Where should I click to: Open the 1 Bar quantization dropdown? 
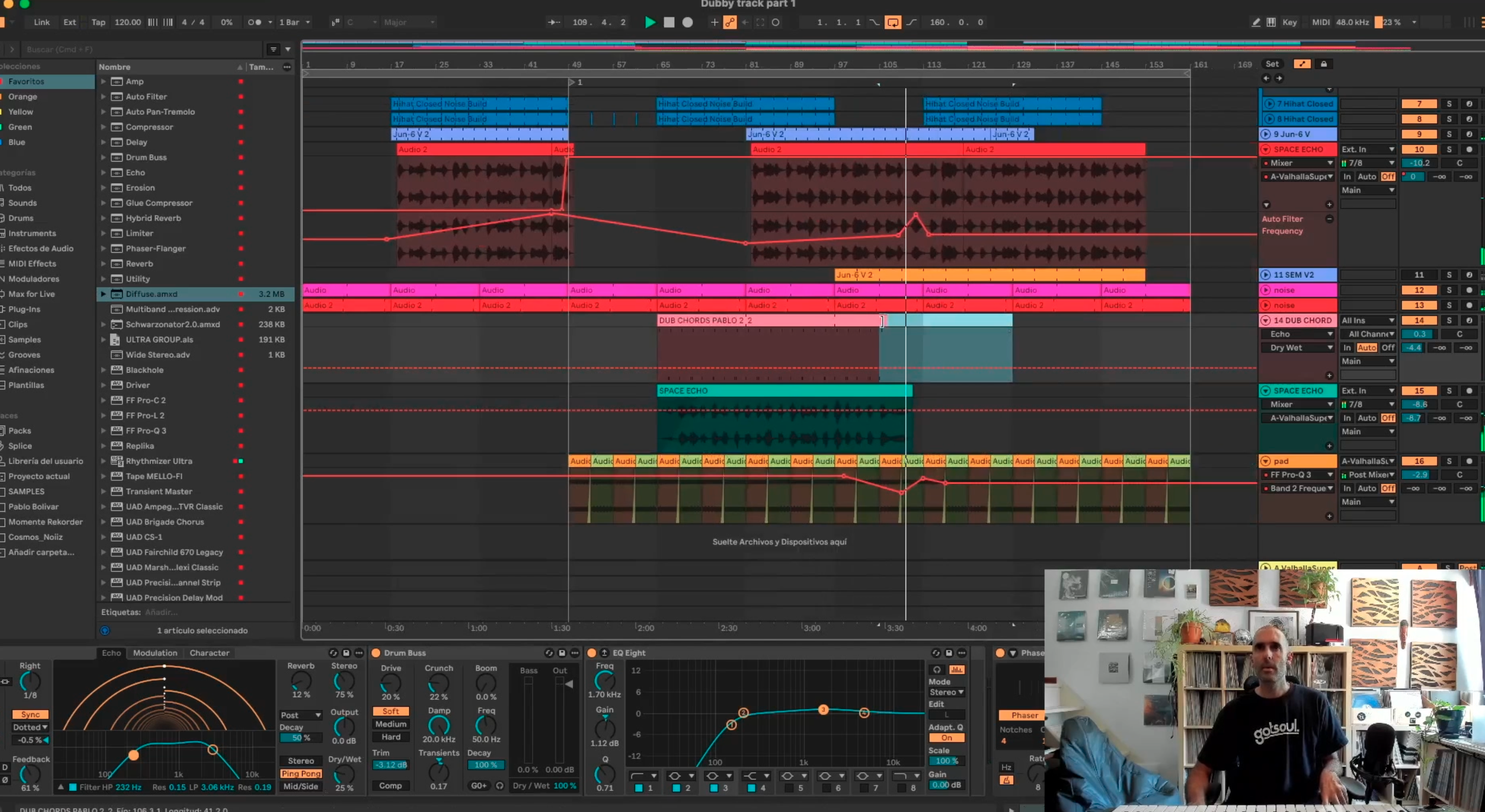coord(295,22)
